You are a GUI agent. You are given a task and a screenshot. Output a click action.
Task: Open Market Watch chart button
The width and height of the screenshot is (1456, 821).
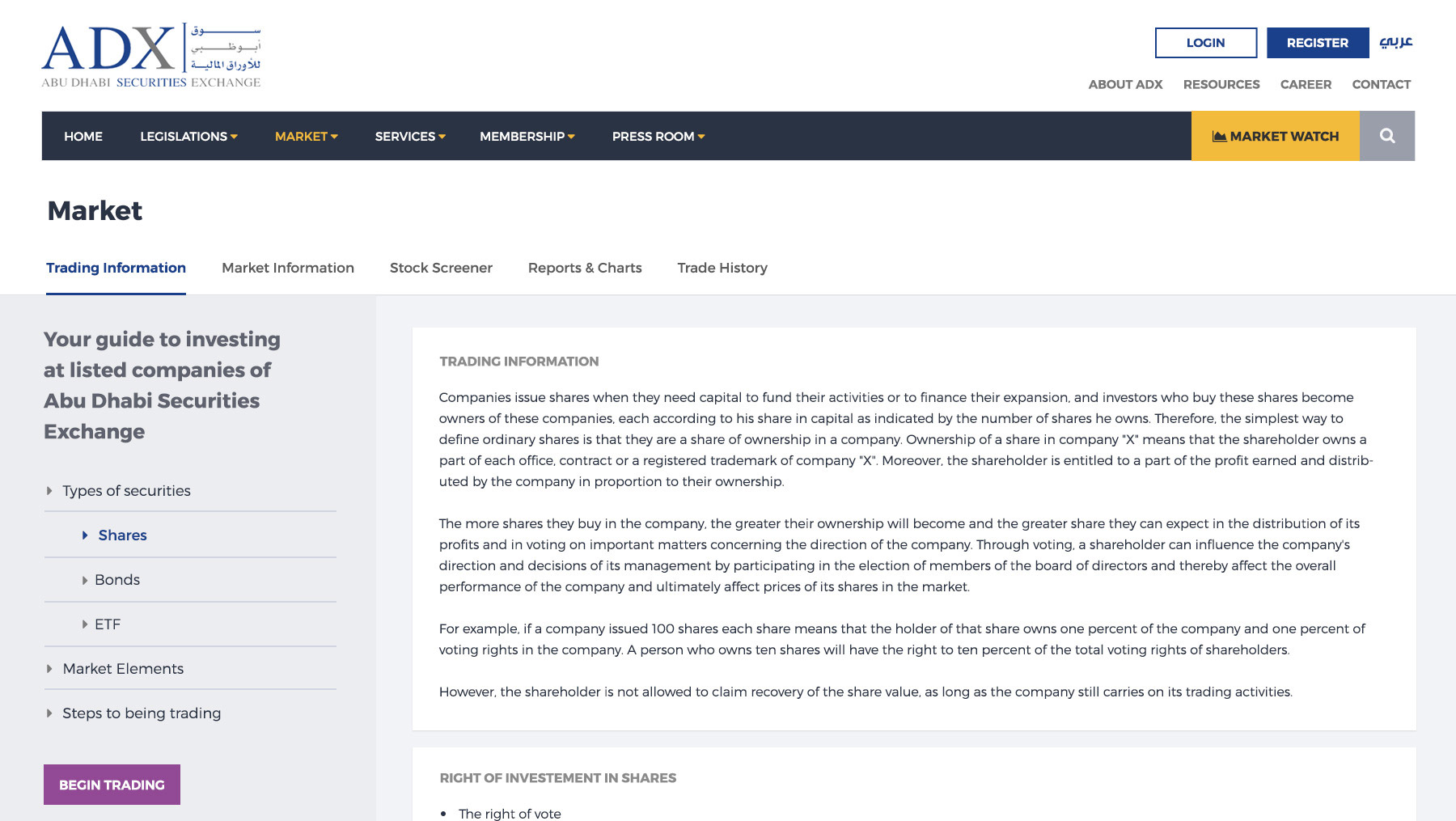point(1275,136)
